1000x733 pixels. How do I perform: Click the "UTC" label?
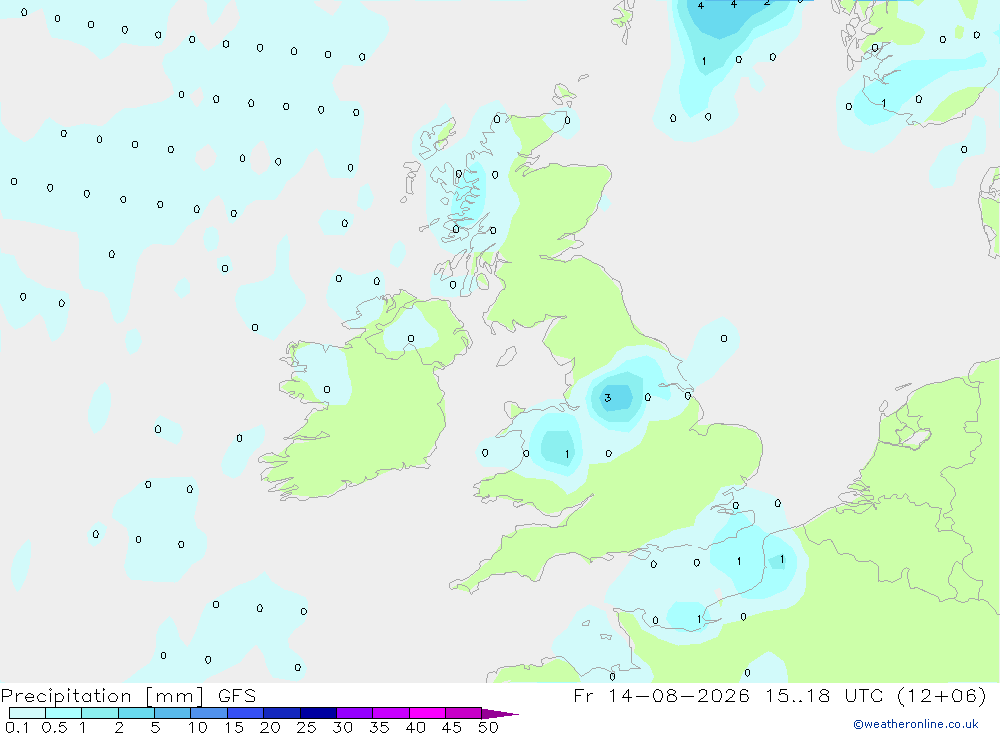point(865,695)
